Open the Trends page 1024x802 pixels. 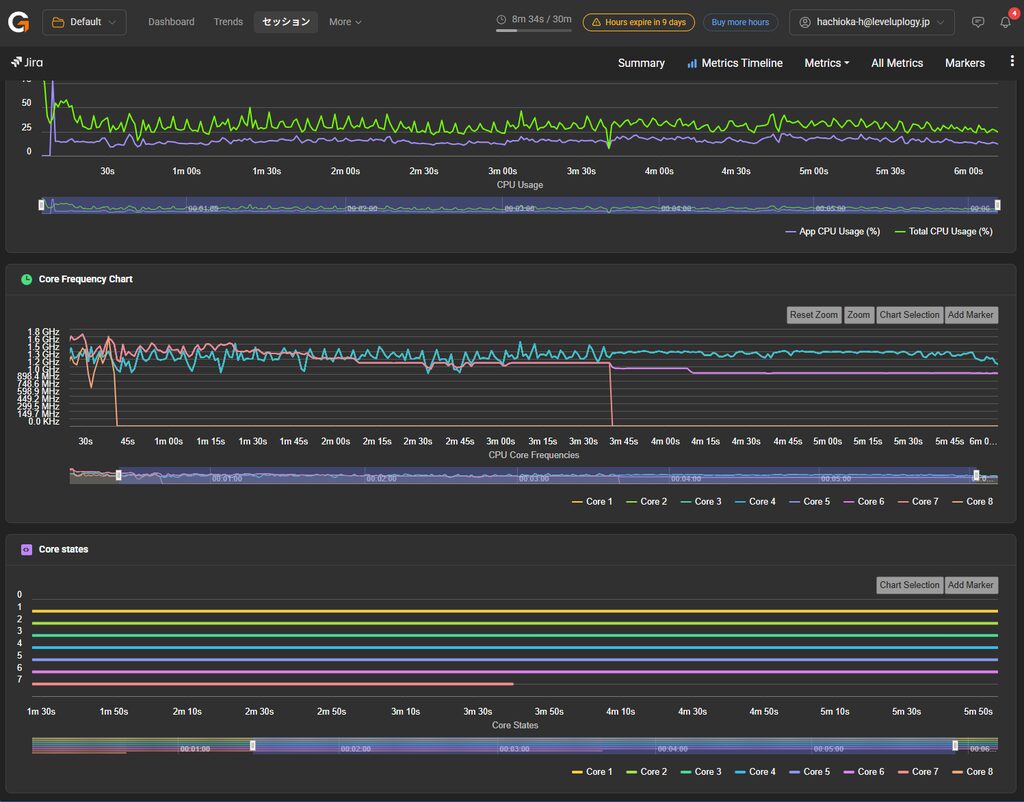(228, 22)
